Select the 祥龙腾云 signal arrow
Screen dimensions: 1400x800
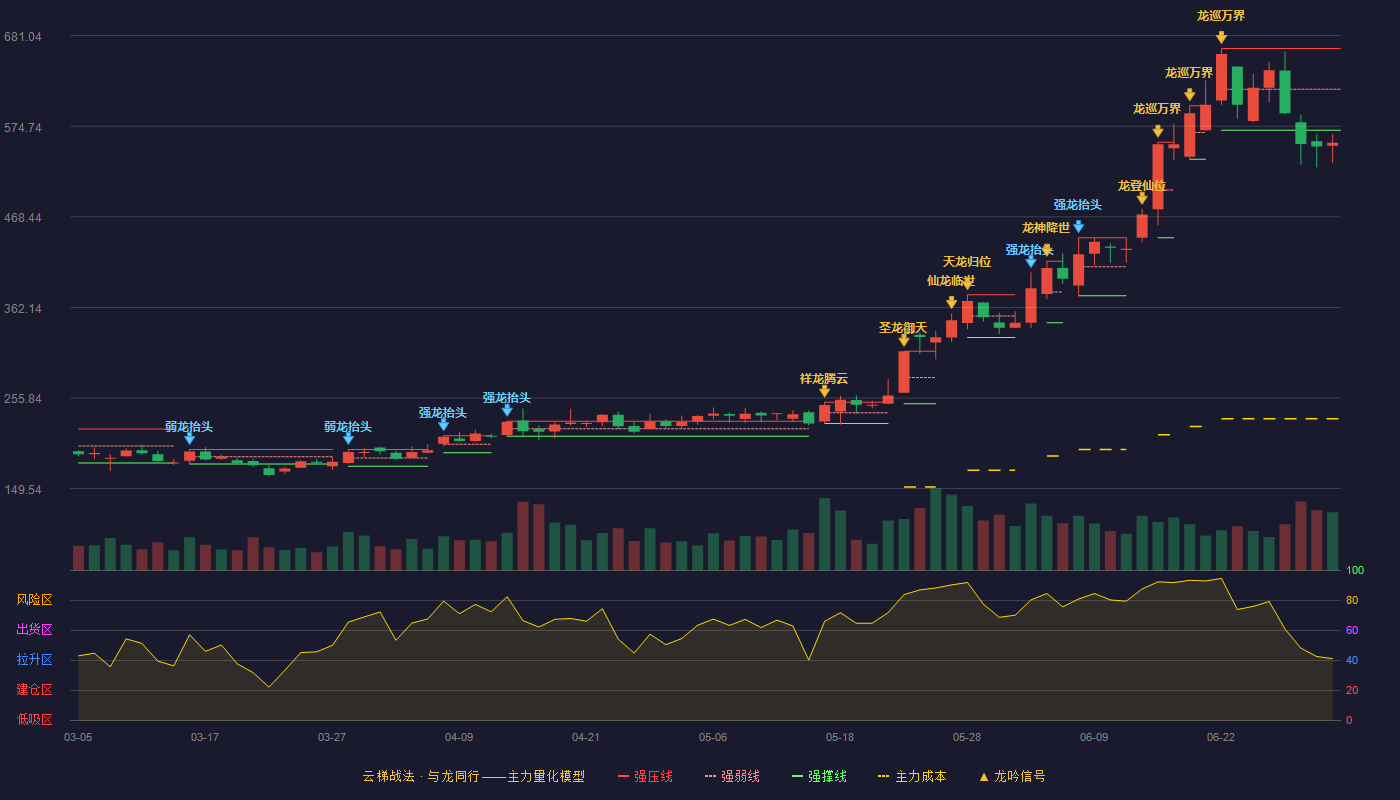click(824, 390)
